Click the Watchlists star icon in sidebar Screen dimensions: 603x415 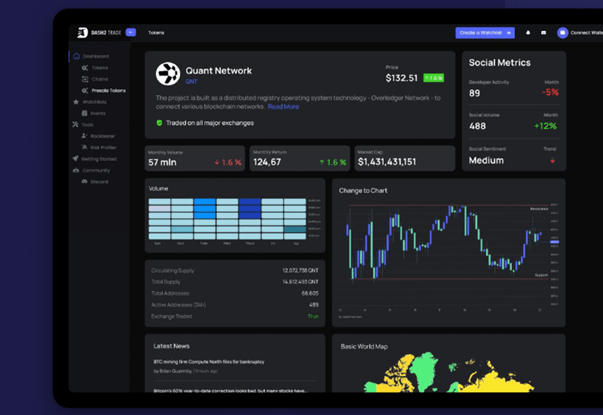point(76,102)
